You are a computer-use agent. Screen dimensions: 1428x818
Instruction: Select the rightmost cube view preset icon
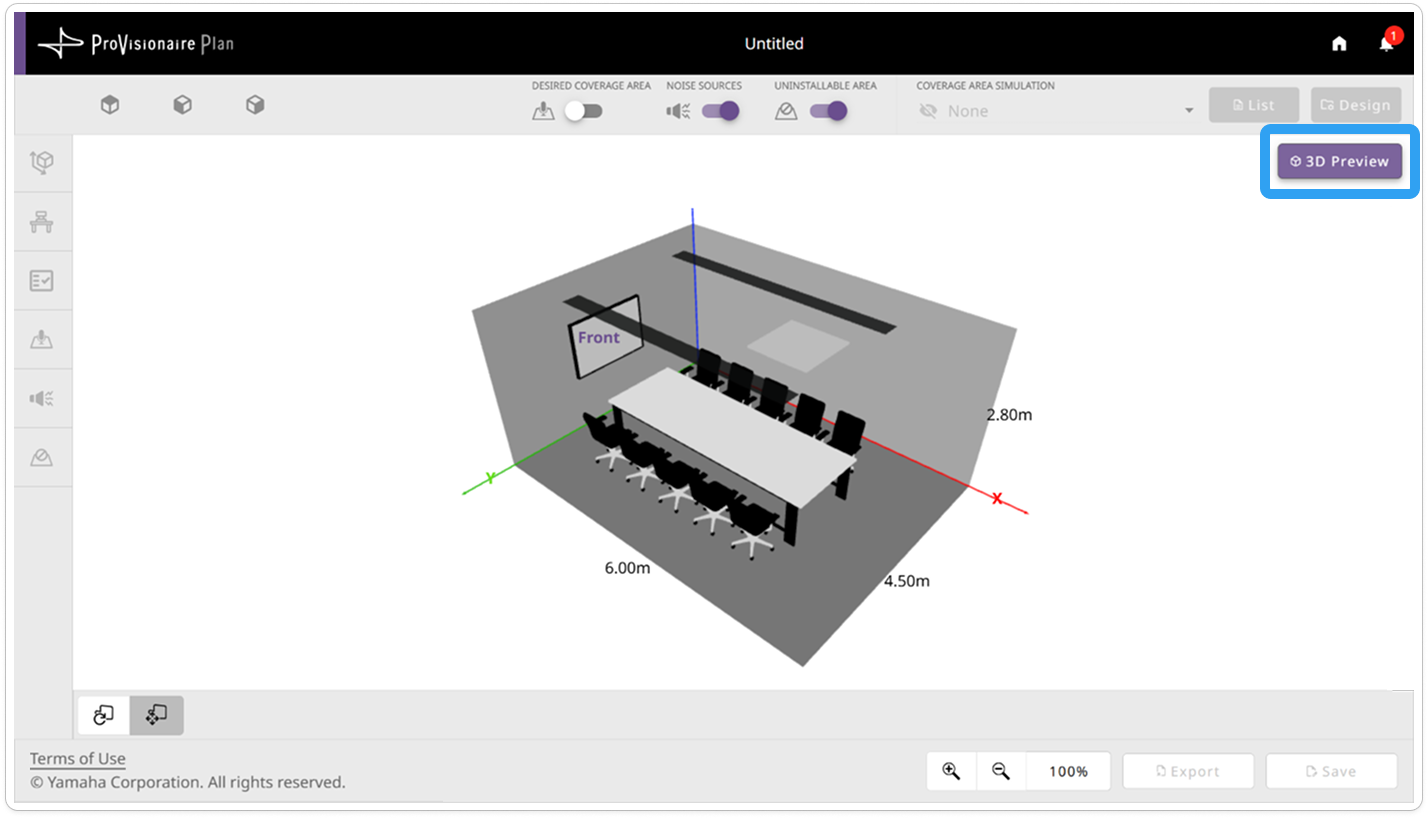pos(255,104)
